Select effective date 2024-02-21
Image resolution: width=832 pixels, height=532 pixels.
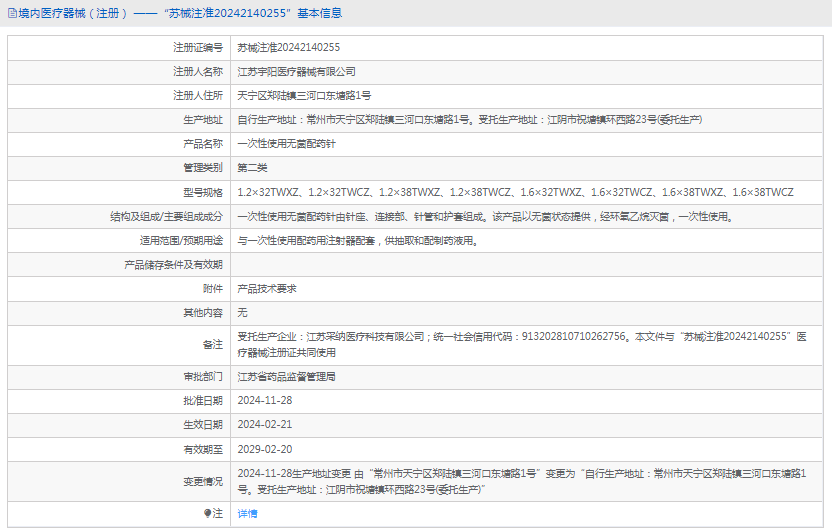pos(265,424)
